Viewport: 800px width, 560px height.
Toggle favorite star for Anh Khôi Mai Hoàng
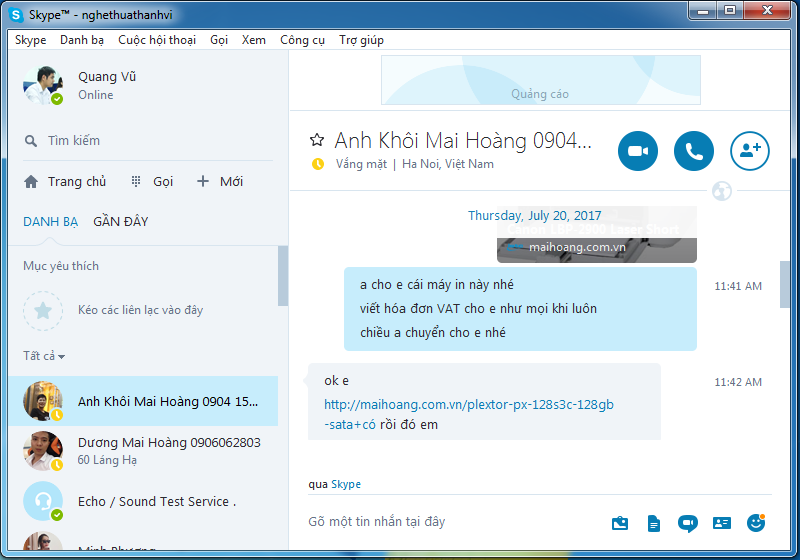(317, 140)
